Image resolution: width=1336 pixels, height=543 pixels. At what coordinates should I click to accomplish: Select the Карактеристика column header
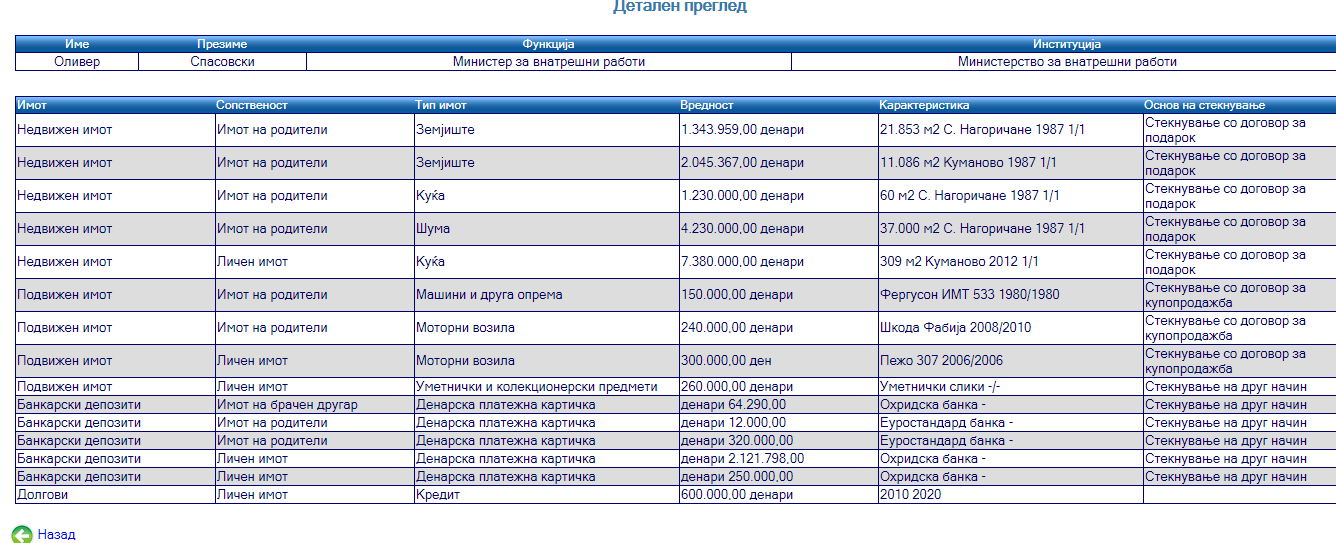click(924, 105)
